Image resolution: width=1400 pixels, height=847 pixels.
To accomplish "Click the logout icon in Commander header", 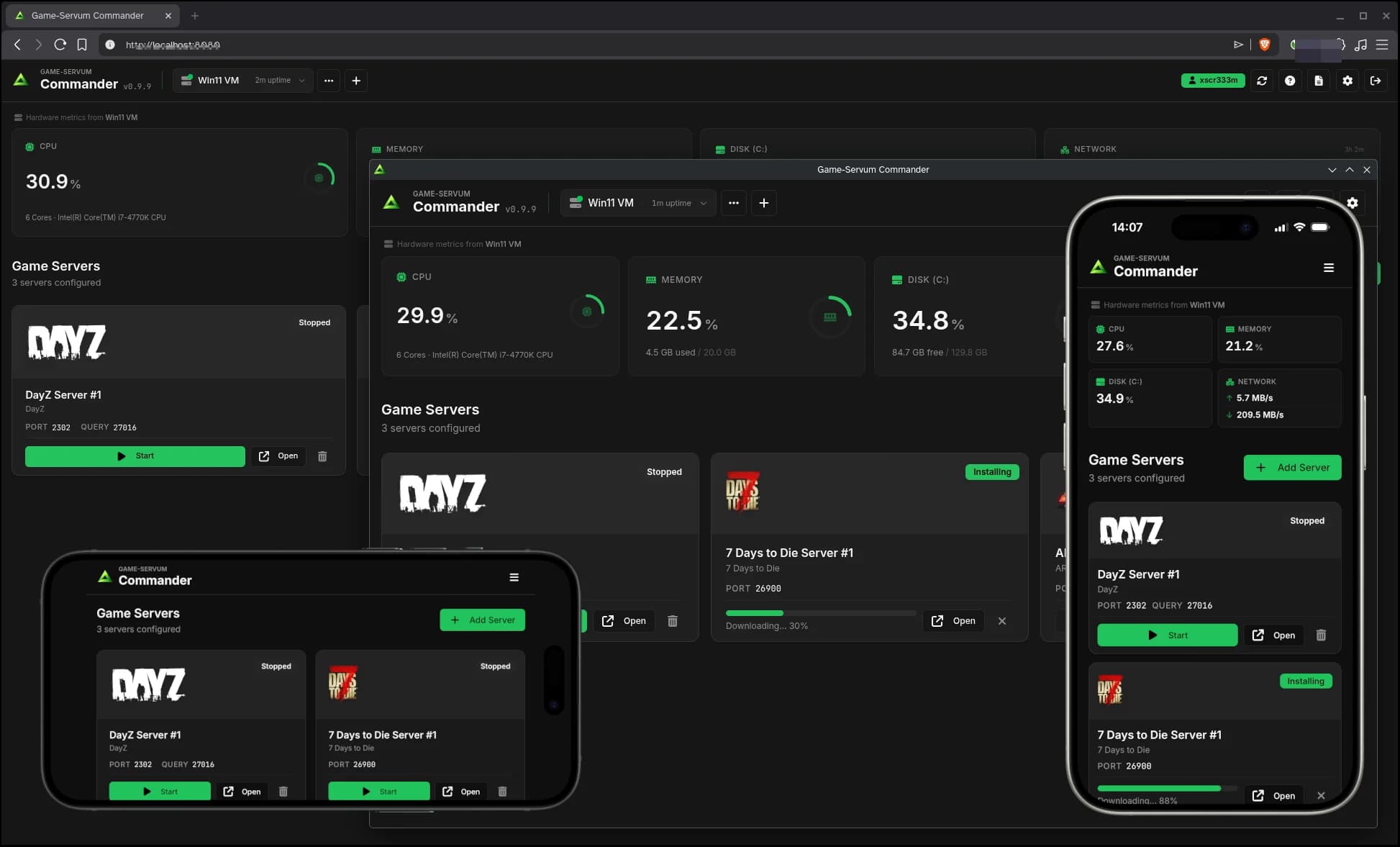I will (1376, 81).
